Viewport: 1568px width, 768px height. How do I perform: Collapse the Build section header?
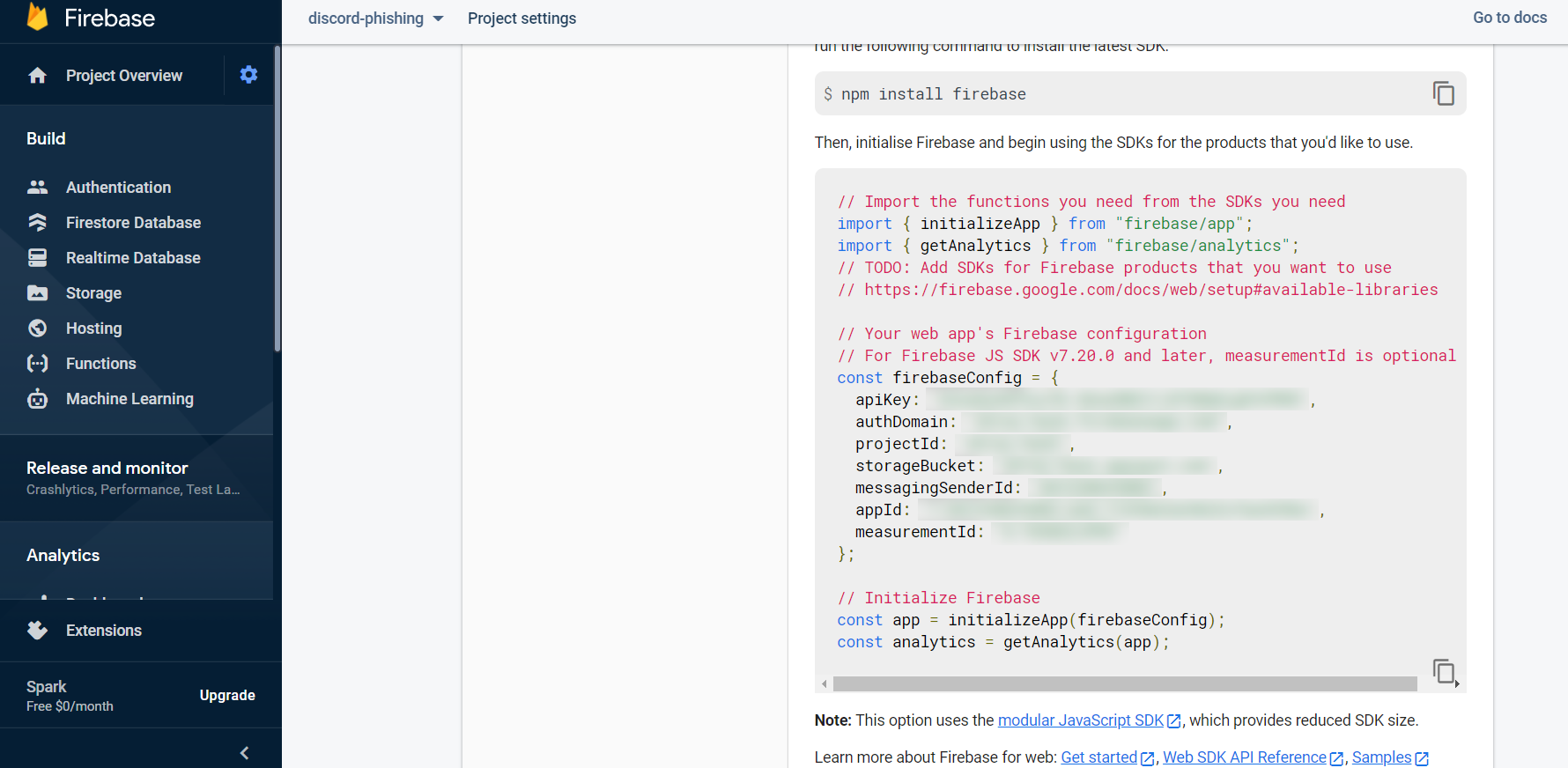pos(46,138)
